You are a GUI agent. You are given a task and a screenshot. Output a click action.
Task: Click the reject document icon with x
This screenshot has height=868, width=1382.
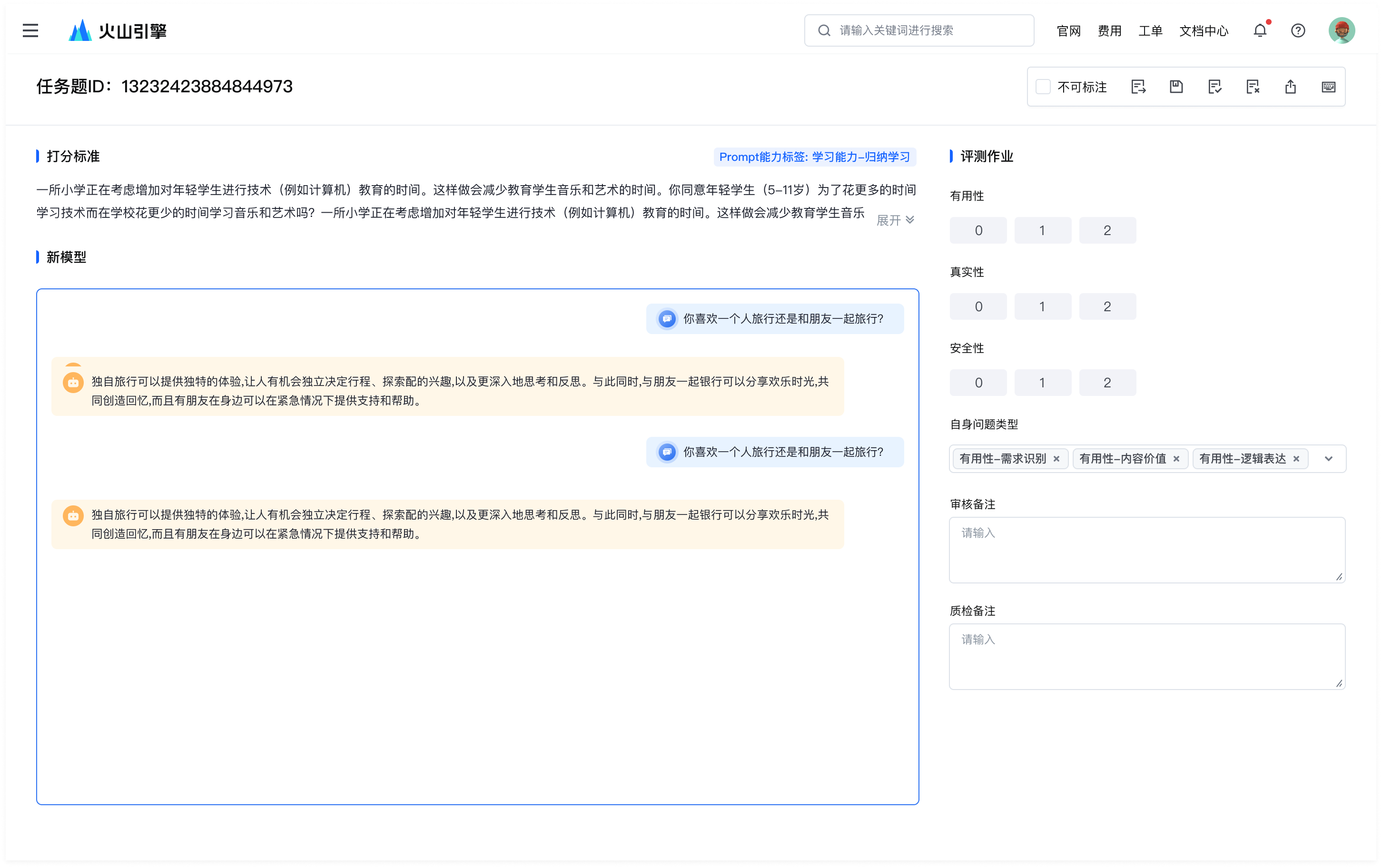pos(1253,87)
